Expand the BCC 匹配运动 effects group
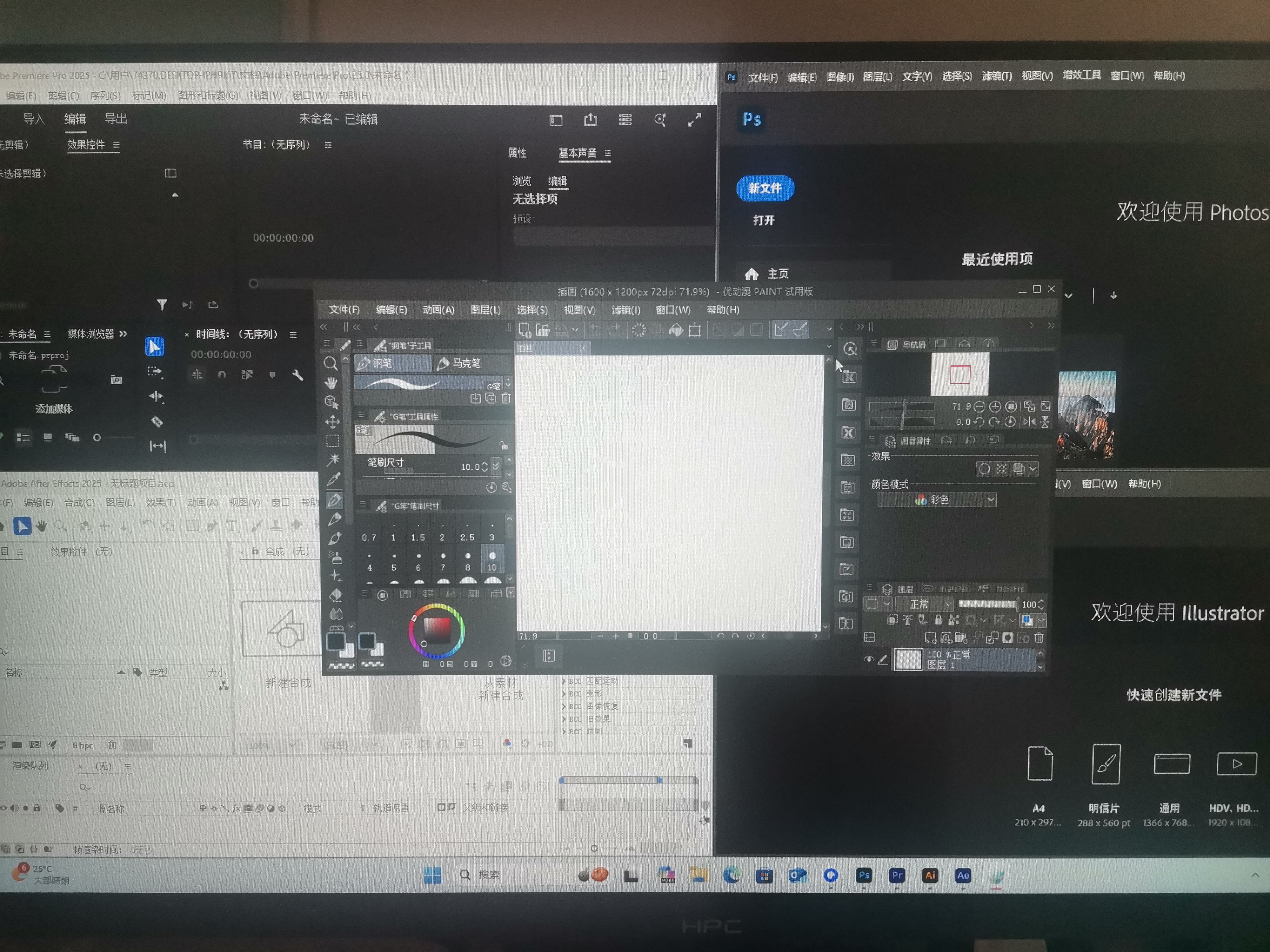 tap(563, 681)
